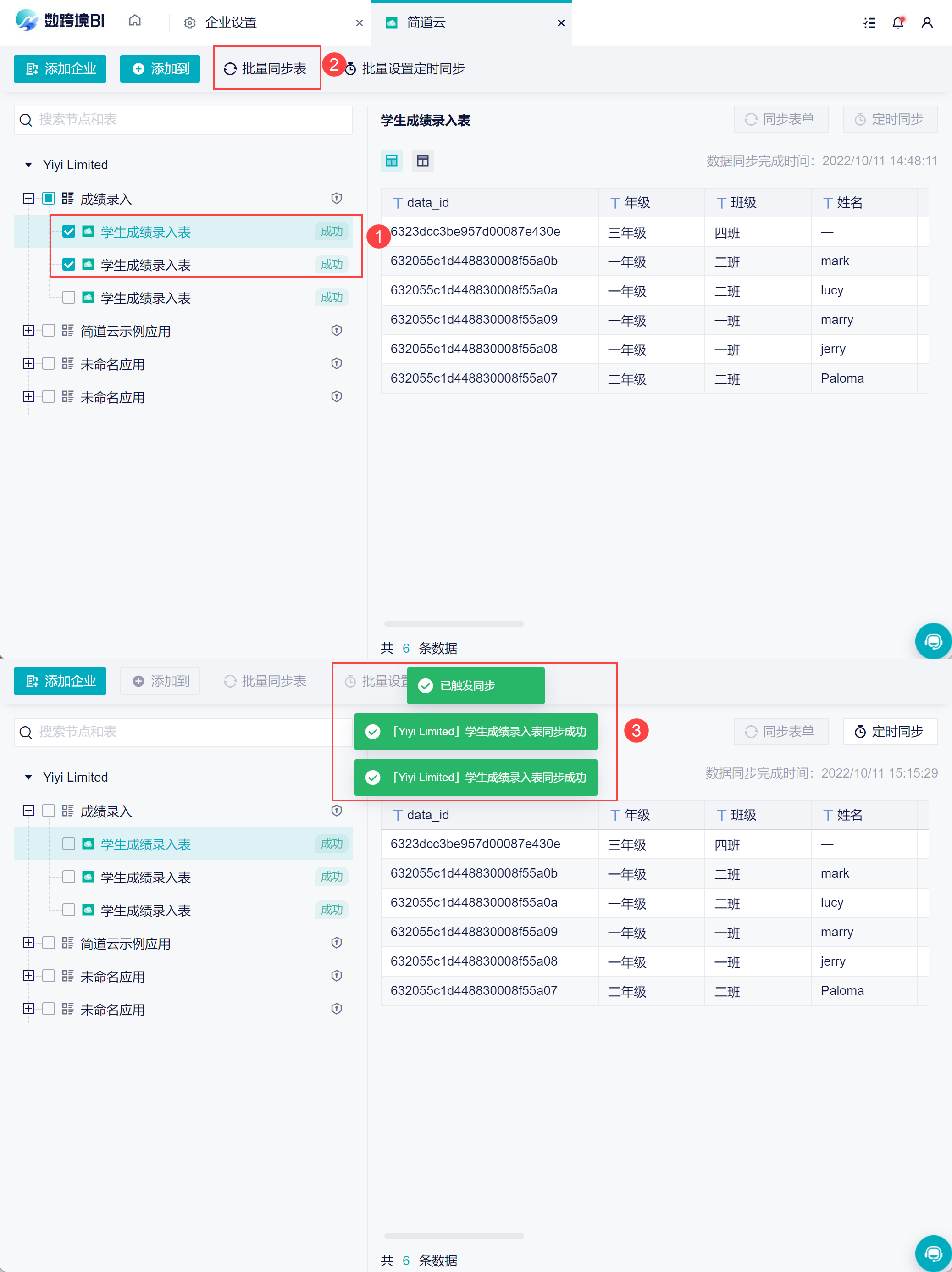This screenshot has height=1272, width=952.
Task: Collapse the Yiyi Limited tree node
Action: point(28,165)
